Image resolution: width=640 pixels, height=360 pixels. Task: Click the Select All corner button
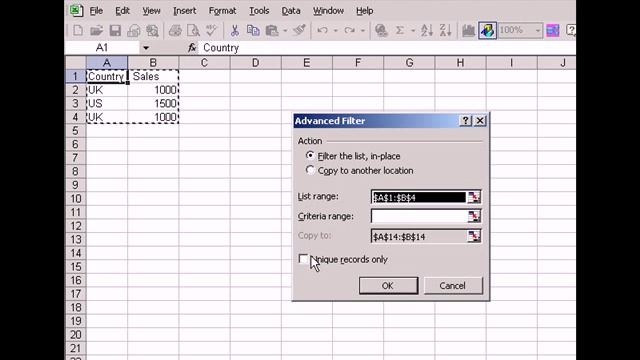point(76,63)
